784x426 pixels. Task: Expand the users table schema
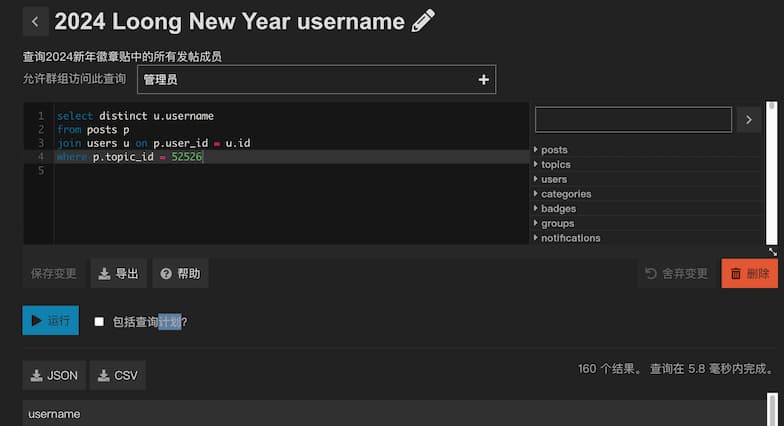click(x=553, y=179)
